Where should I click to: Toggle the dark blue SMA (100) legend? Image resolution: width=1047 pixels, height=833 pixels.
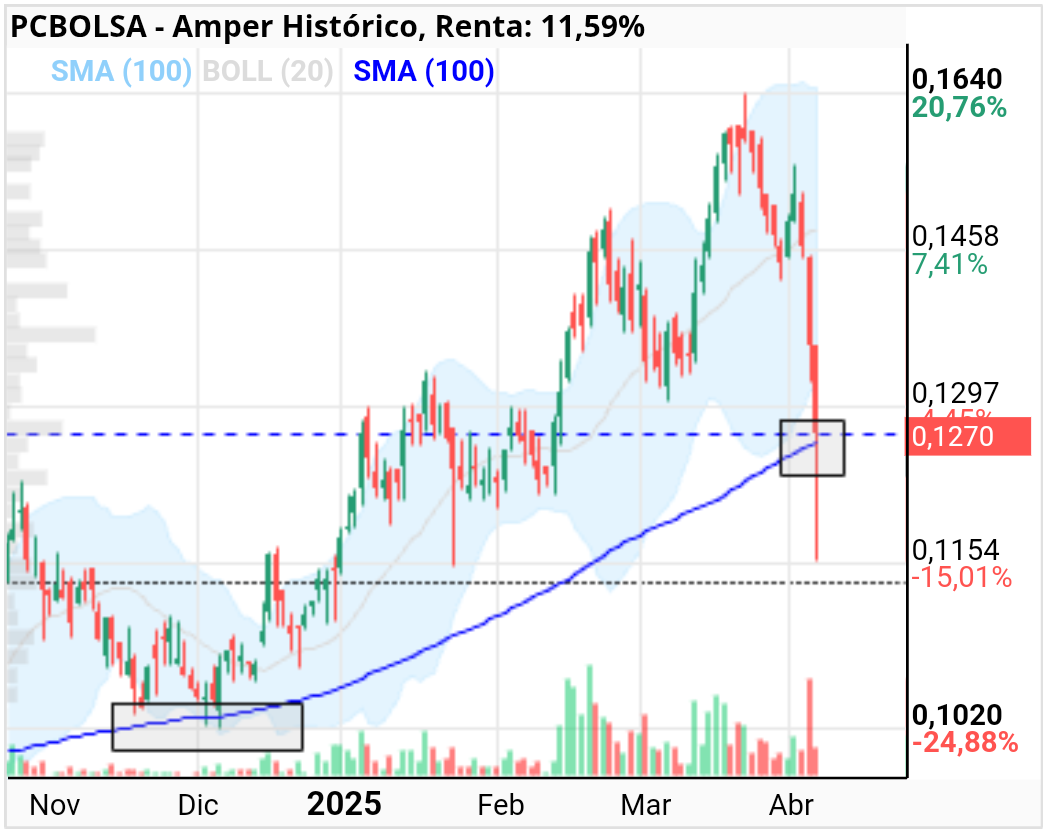(424, 71)
